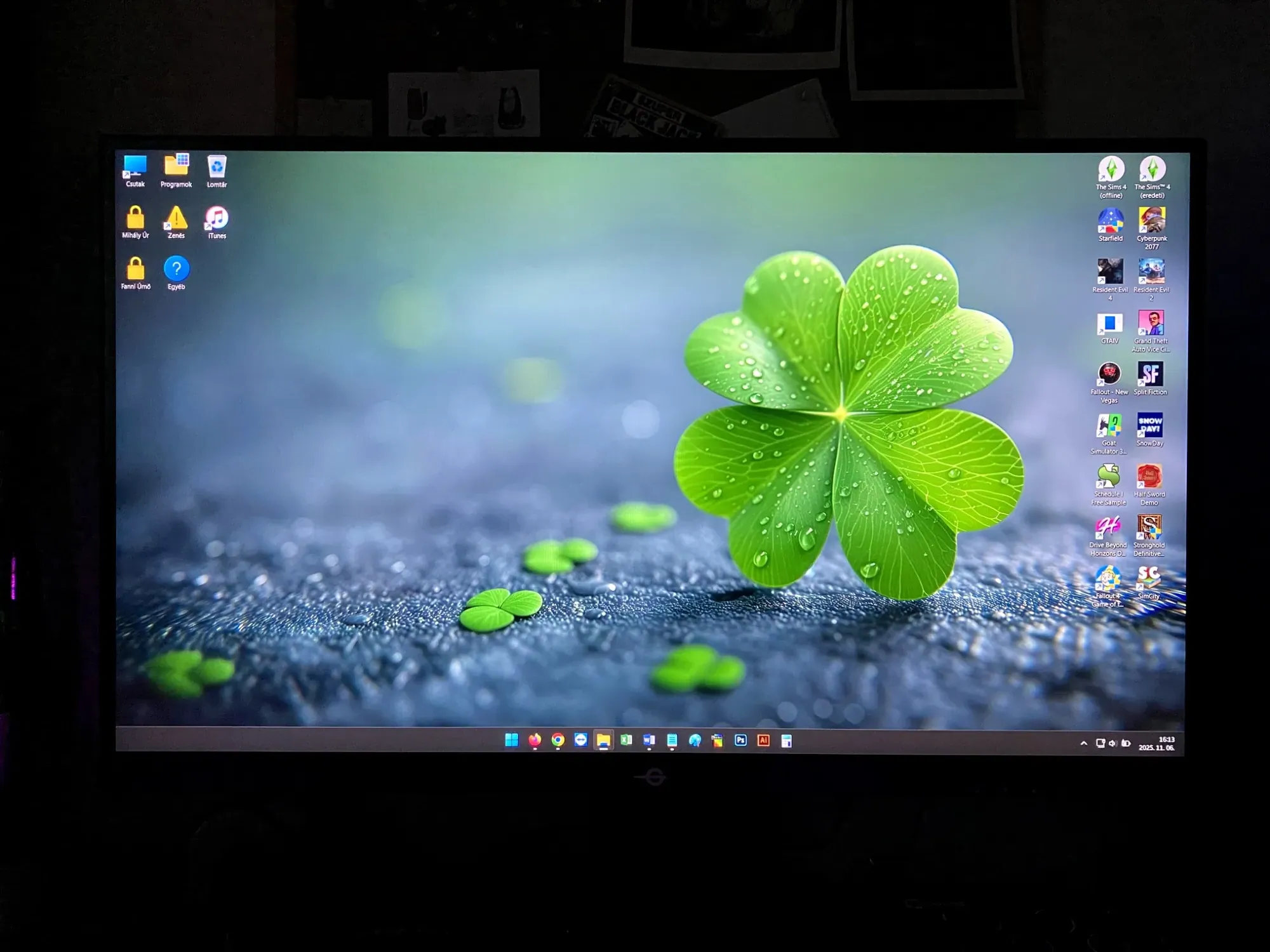This screenshot has height=952, width=1270.
Task: Open Excel in the taskbar
Action: point(626,740)
